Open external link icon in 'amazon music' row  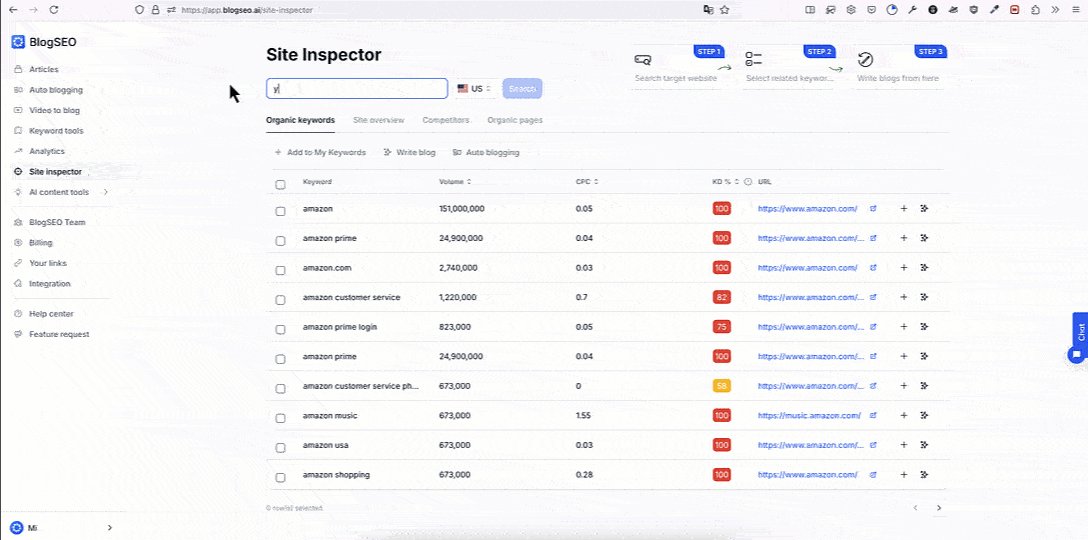[873, 415]
